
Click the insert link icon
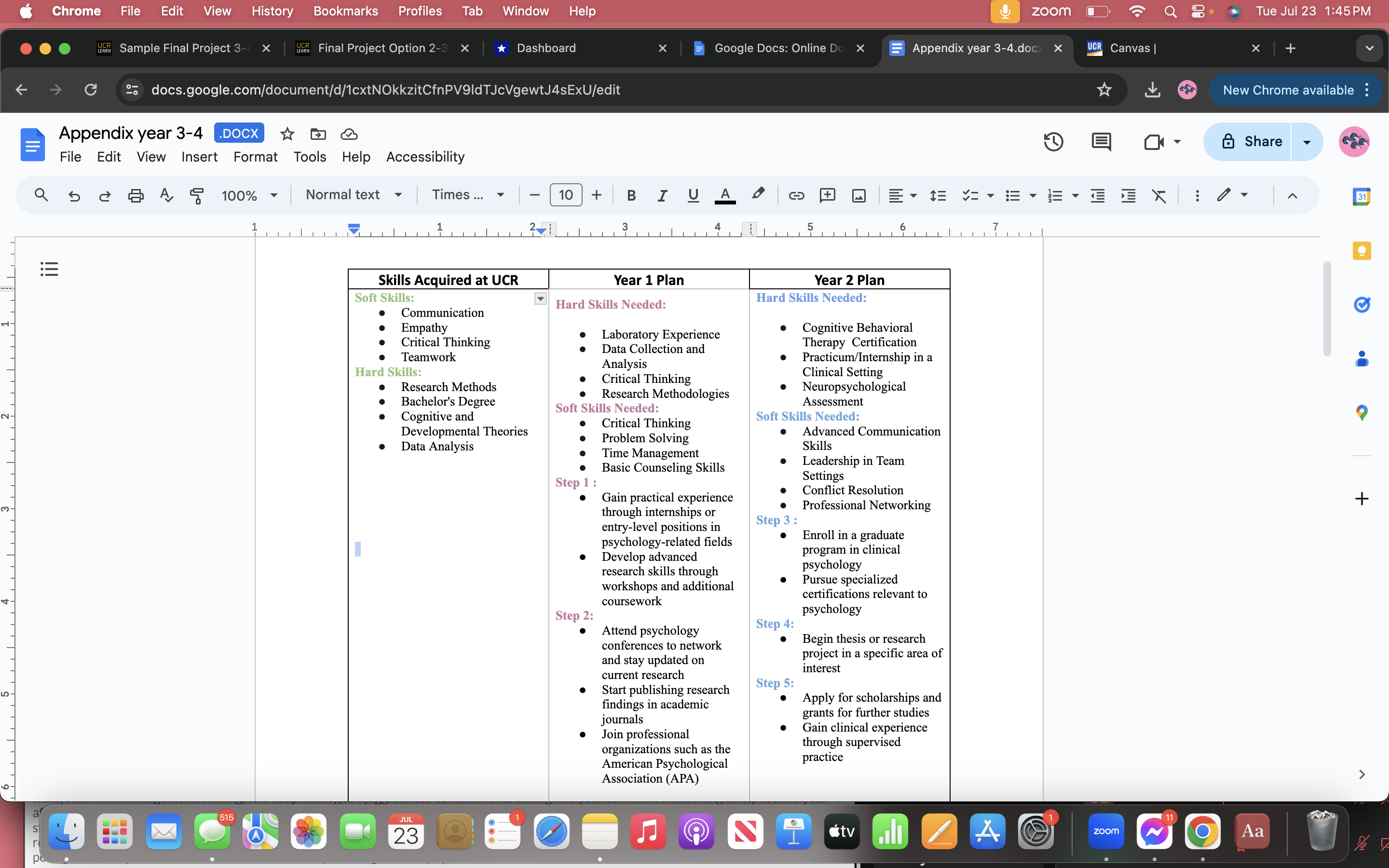796,196
